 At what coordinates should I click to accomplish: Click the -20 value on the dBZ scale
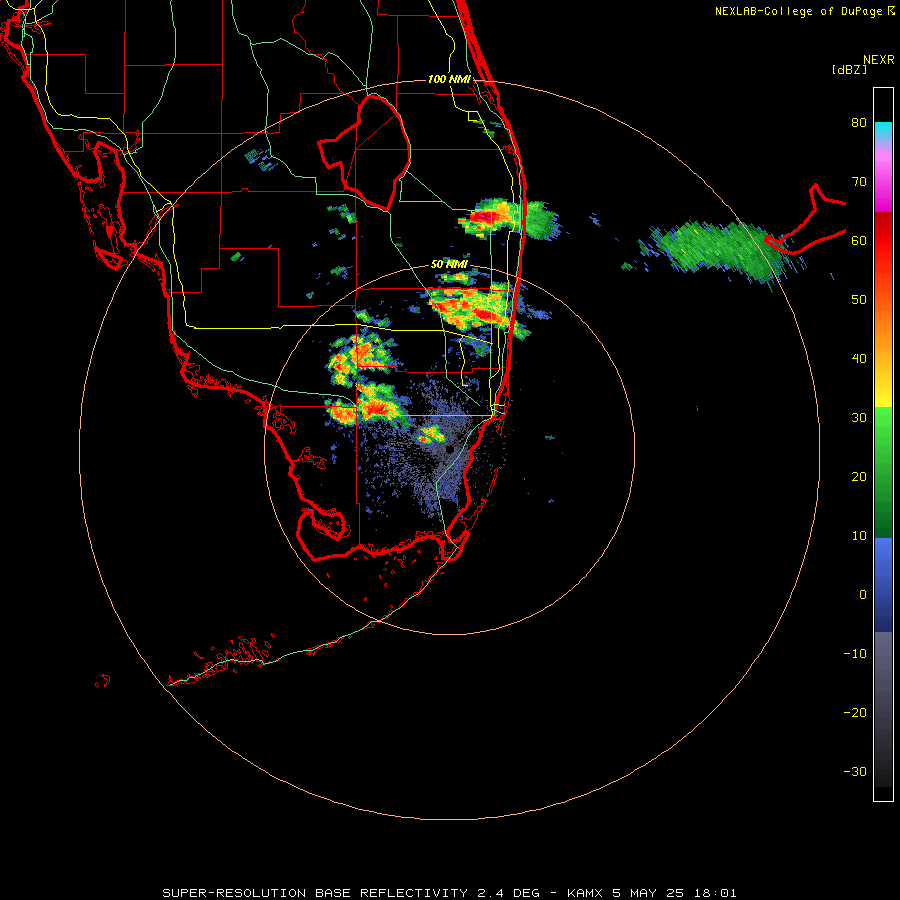855,713
